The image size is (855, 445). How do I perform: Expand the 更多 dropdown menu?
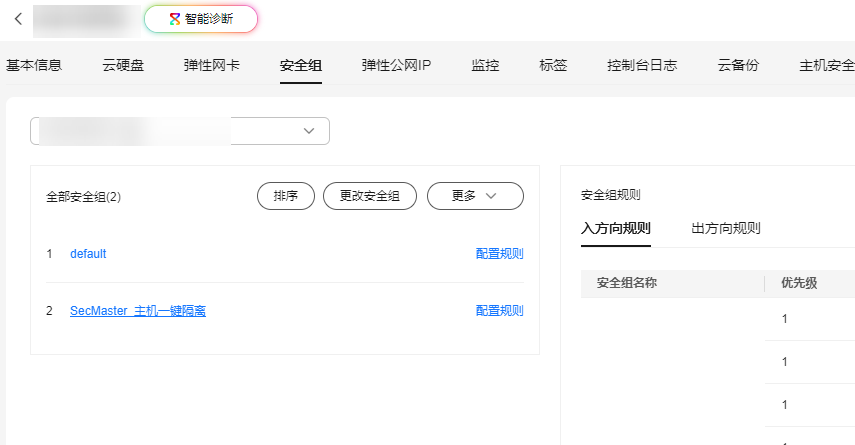coord(475,196)
